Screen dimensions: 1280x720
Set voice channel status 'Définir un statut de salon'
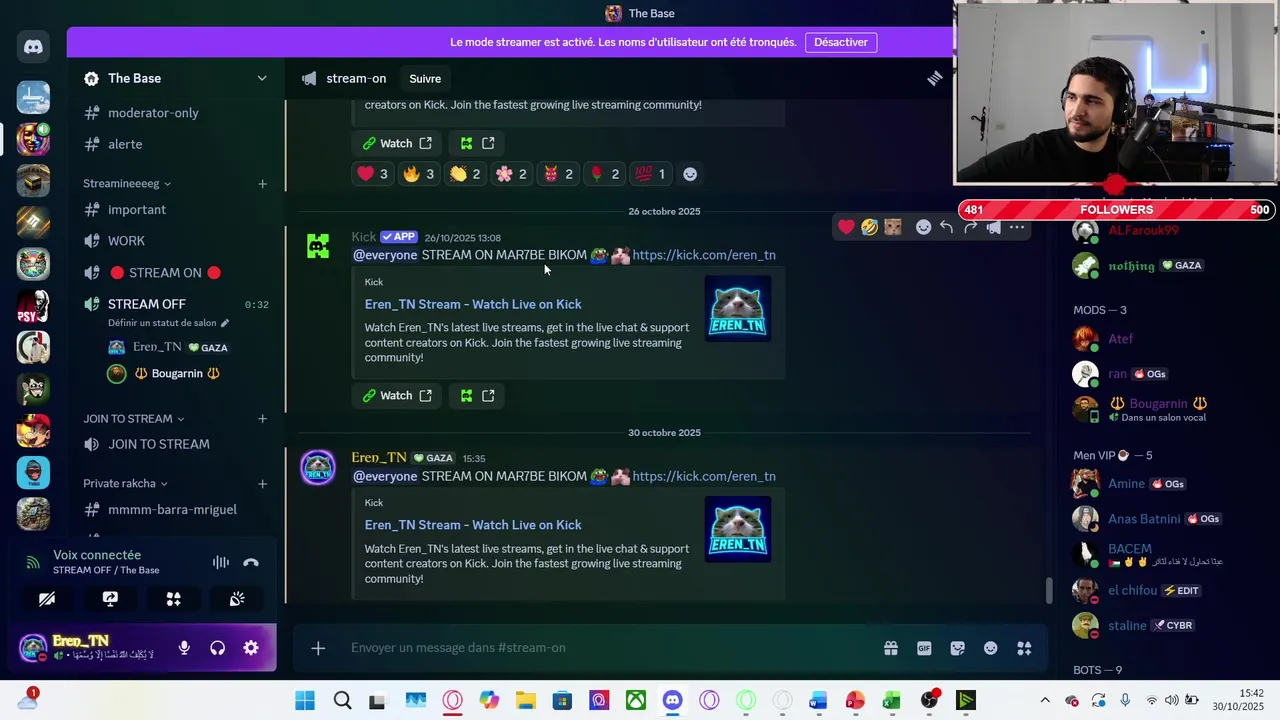168,323
